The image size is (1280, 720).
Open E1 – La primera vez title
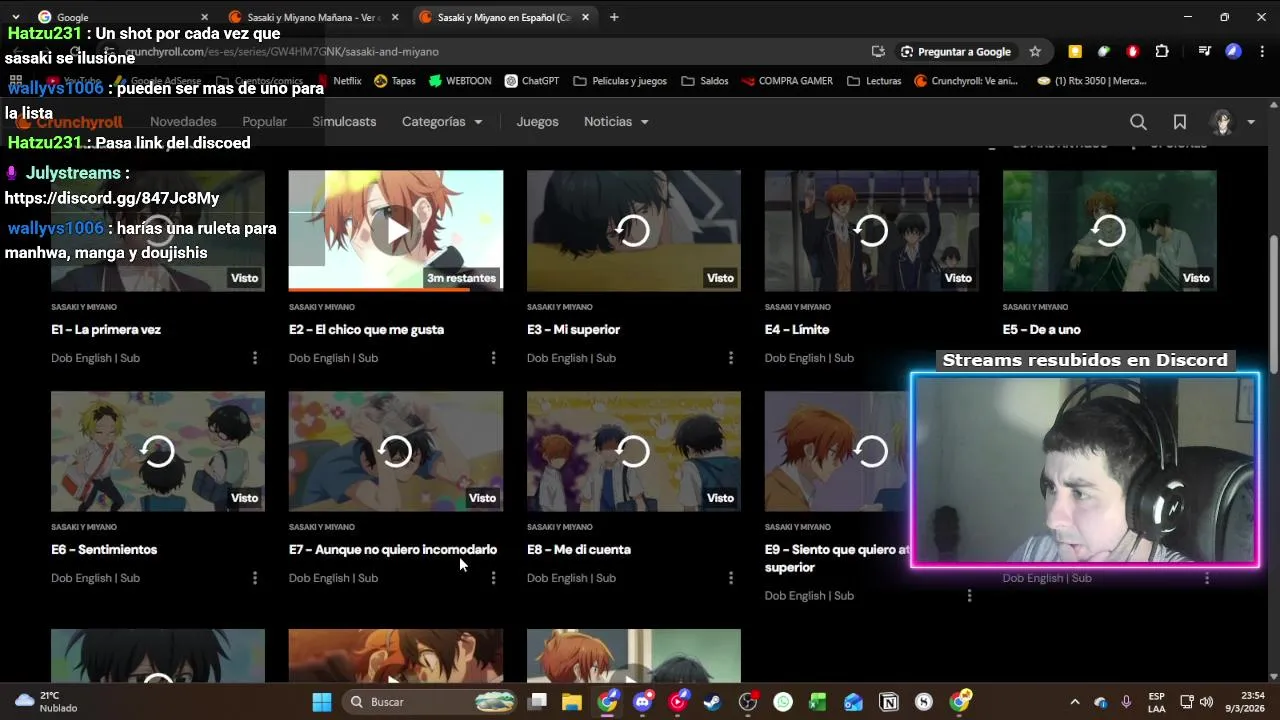[106, 329]
